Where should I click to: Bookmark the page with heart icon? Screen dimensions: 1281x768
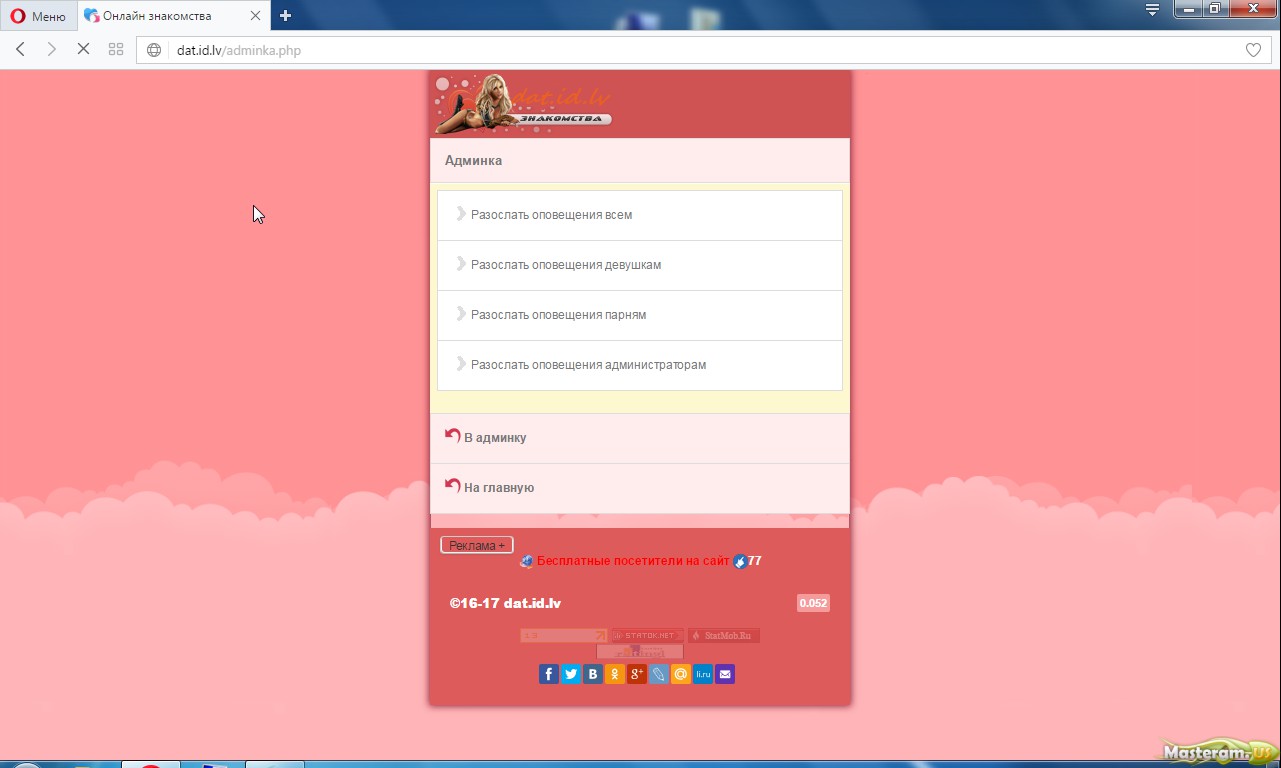tap(1253, 50)
